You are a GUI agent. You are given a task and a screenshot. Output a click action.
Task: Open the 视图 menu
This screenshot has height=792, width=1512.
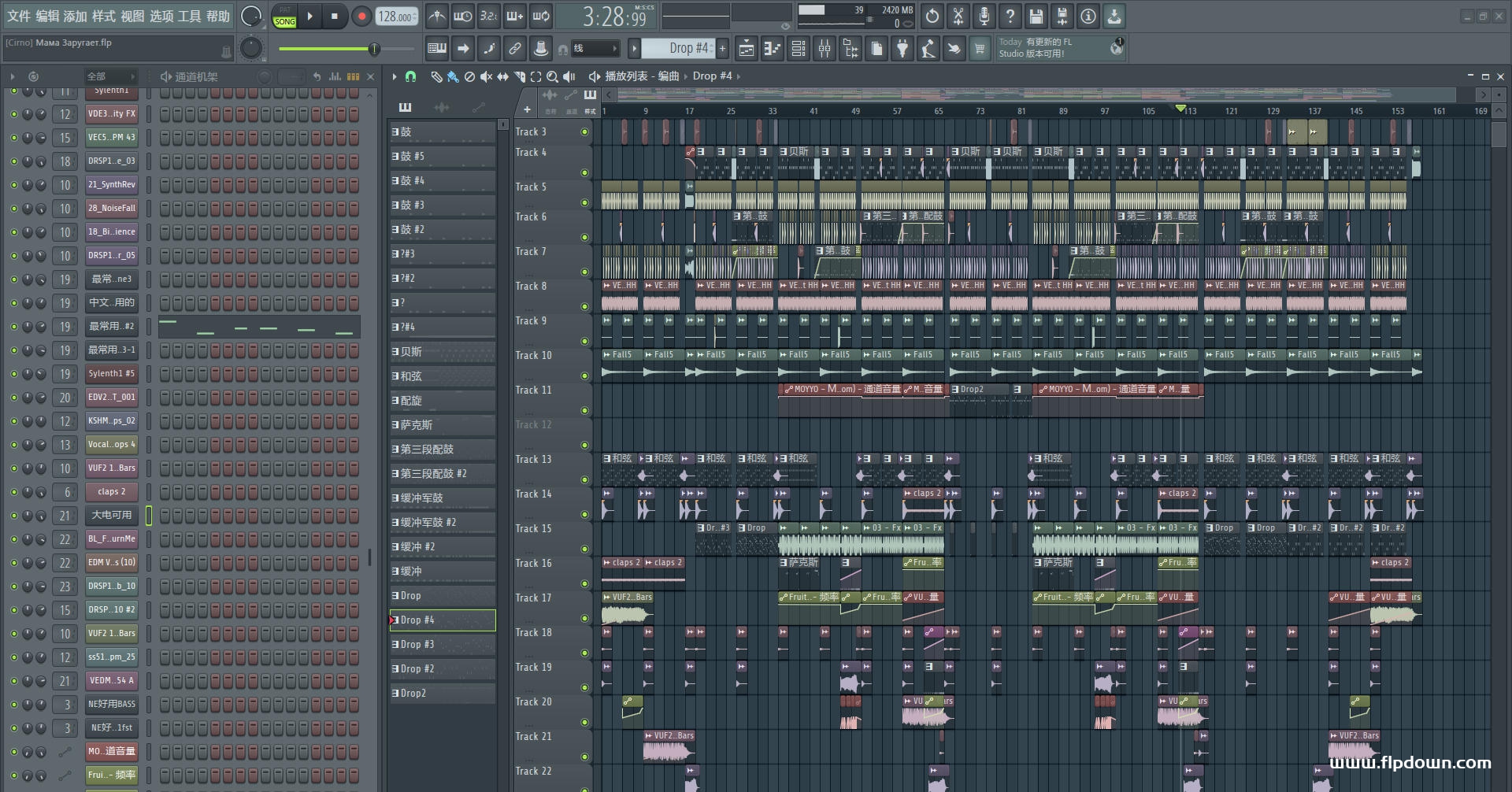coord(132,16)
